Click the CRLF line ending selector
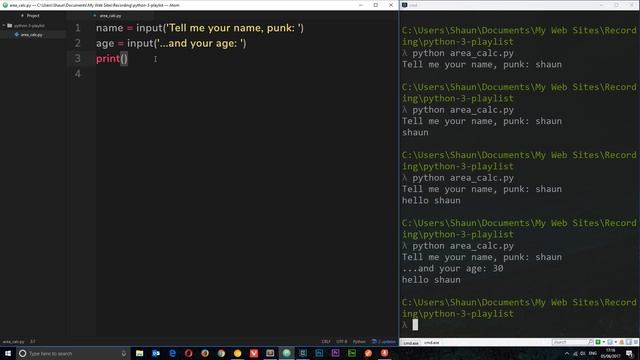Viewport: 640px width, 360px height. point(326,342)
